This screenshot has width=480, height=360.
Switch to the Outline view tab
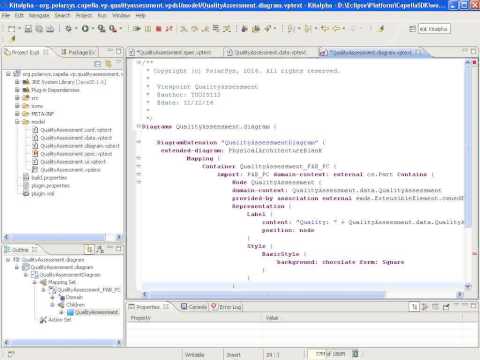tap(21, 249)
